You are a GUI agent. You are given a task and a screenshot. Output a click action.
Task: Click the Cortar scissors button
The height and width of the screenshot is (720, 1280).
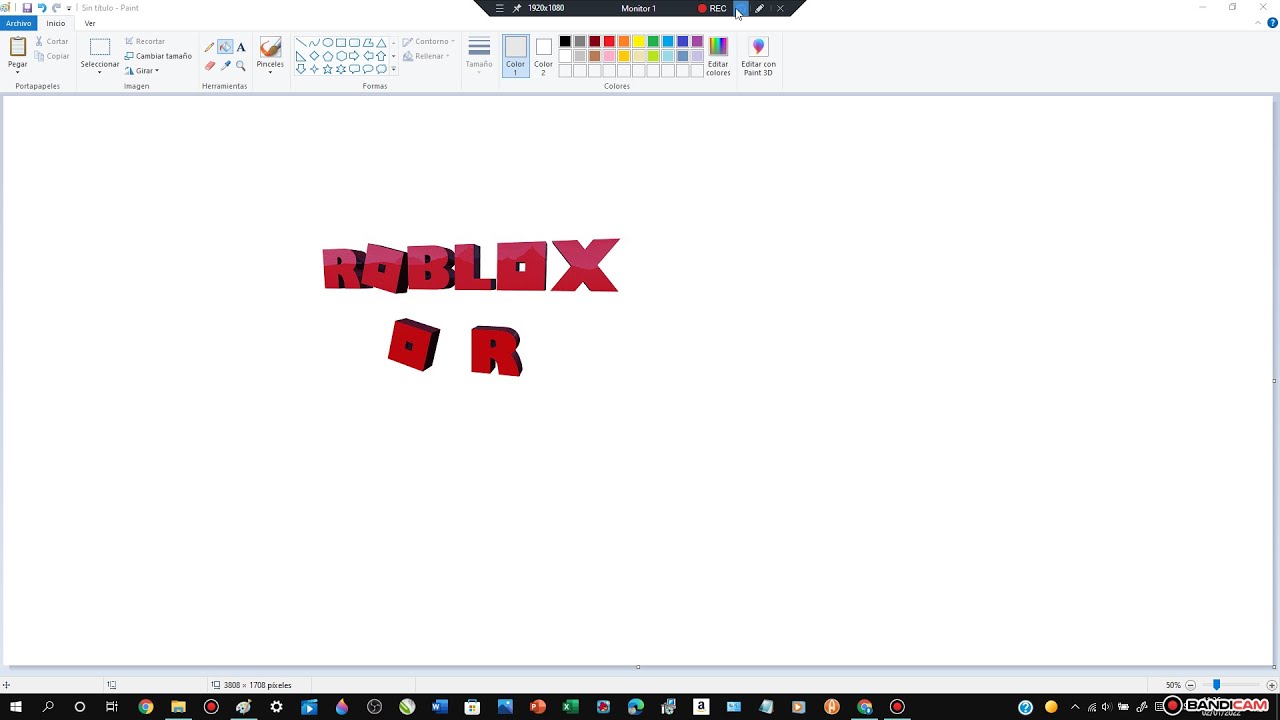(x=52, y=41)
